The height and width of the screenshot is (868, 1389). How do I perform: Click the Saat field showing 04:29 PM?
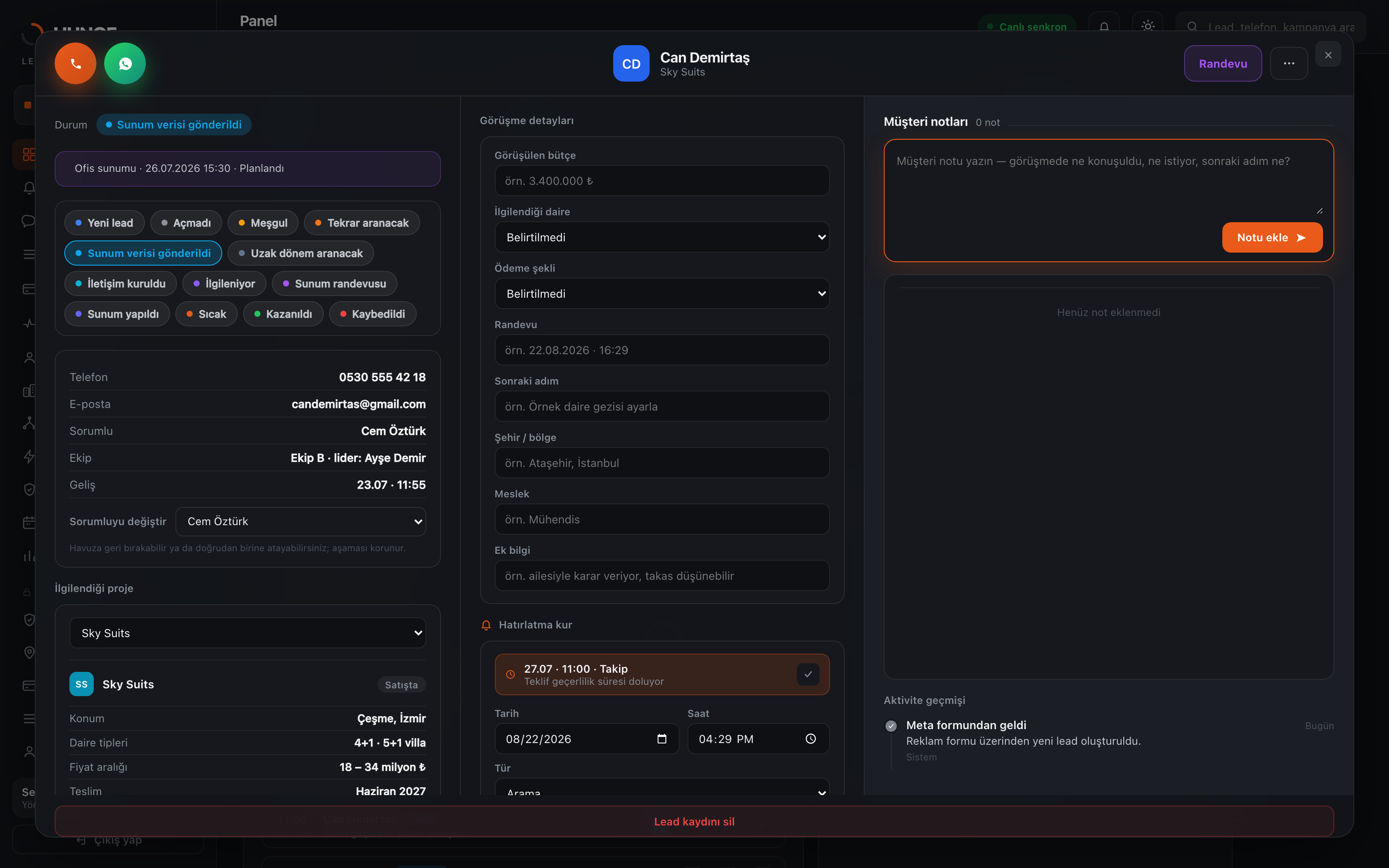(x=758, y=739)
